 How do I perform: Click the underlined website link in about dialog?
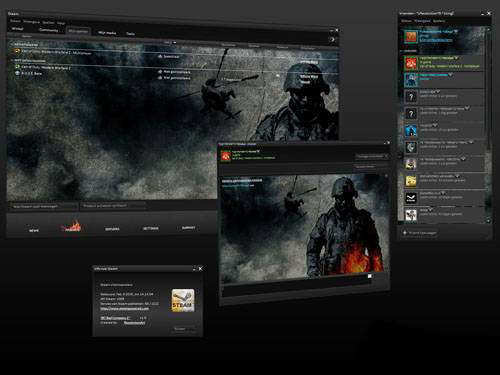coord(125,309)
